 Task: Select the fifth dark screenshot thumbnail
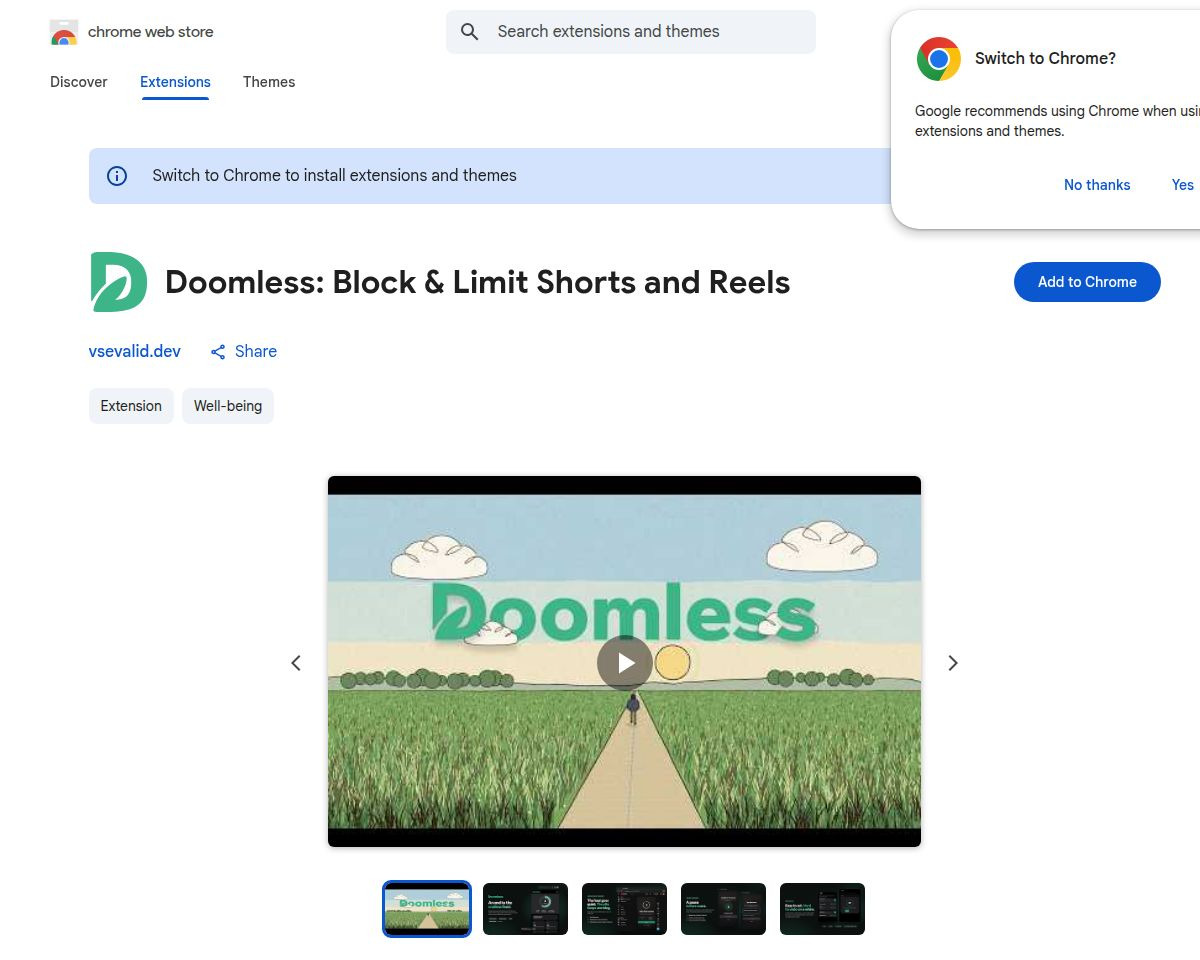[x=822, y=909]
